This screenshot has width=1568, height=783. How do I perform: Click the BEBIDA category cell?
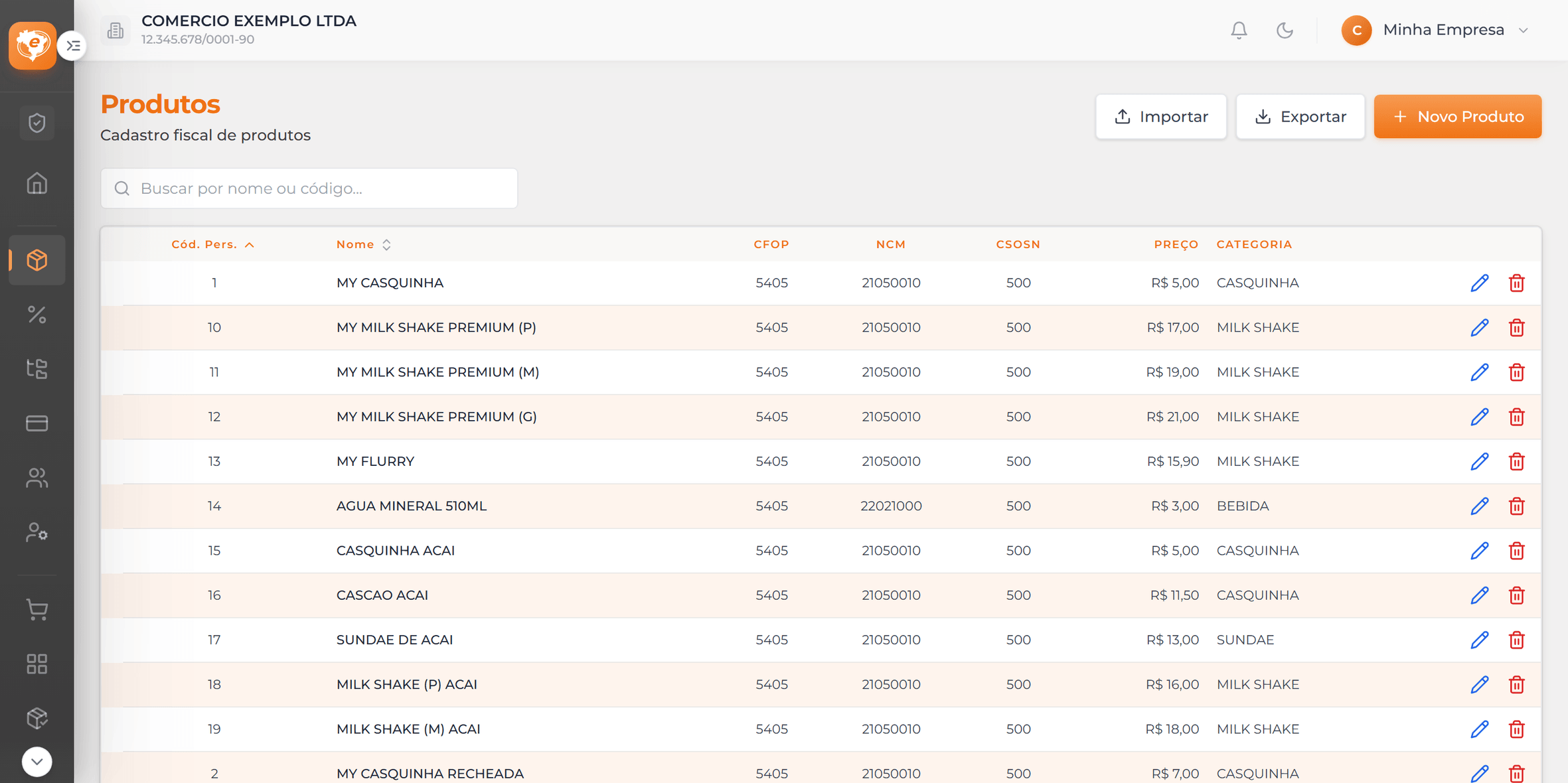click(x=1243, y=506)
